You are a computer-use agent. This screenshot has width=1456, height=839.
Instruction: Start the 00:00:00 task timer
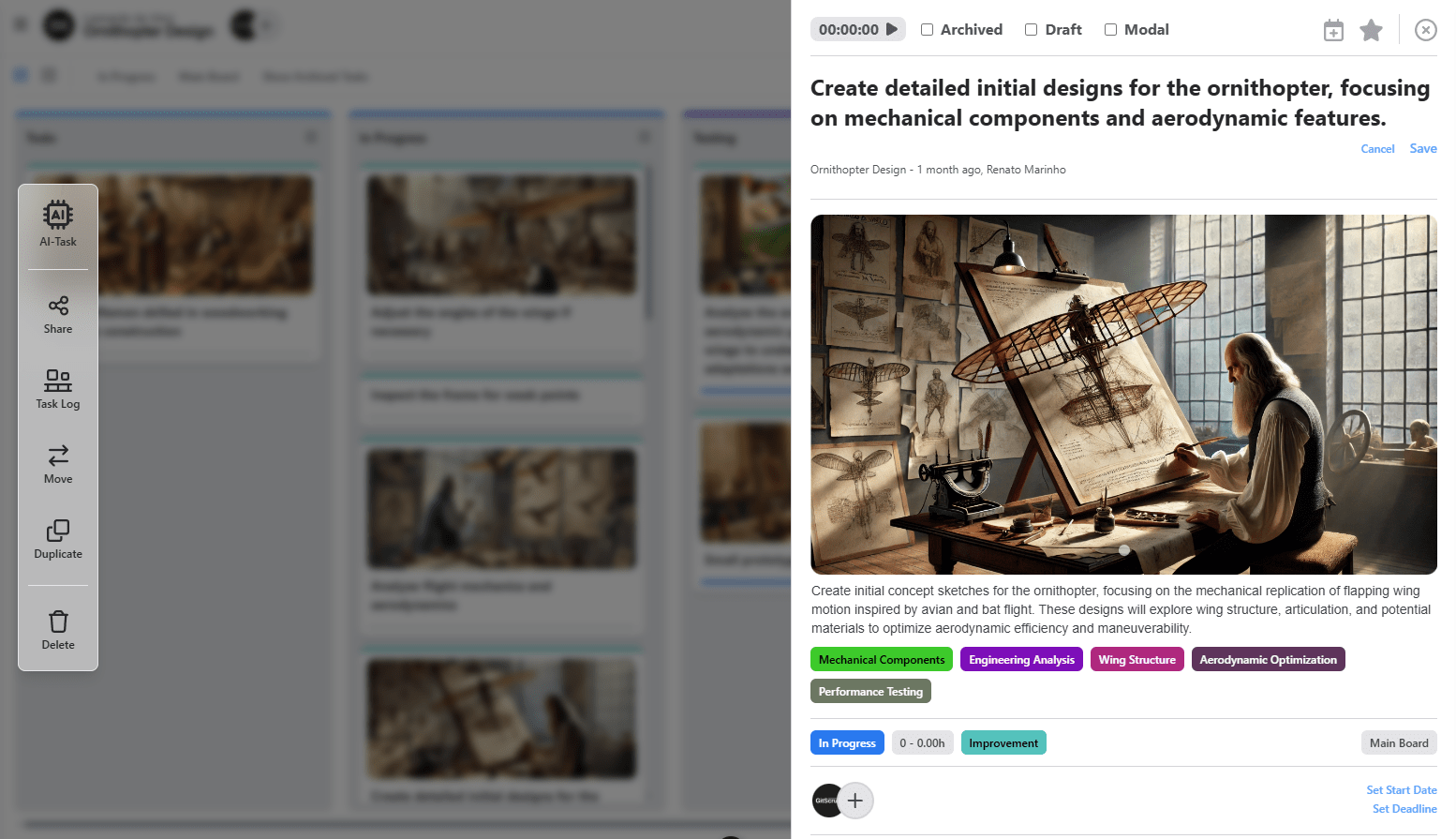point(892,29)
